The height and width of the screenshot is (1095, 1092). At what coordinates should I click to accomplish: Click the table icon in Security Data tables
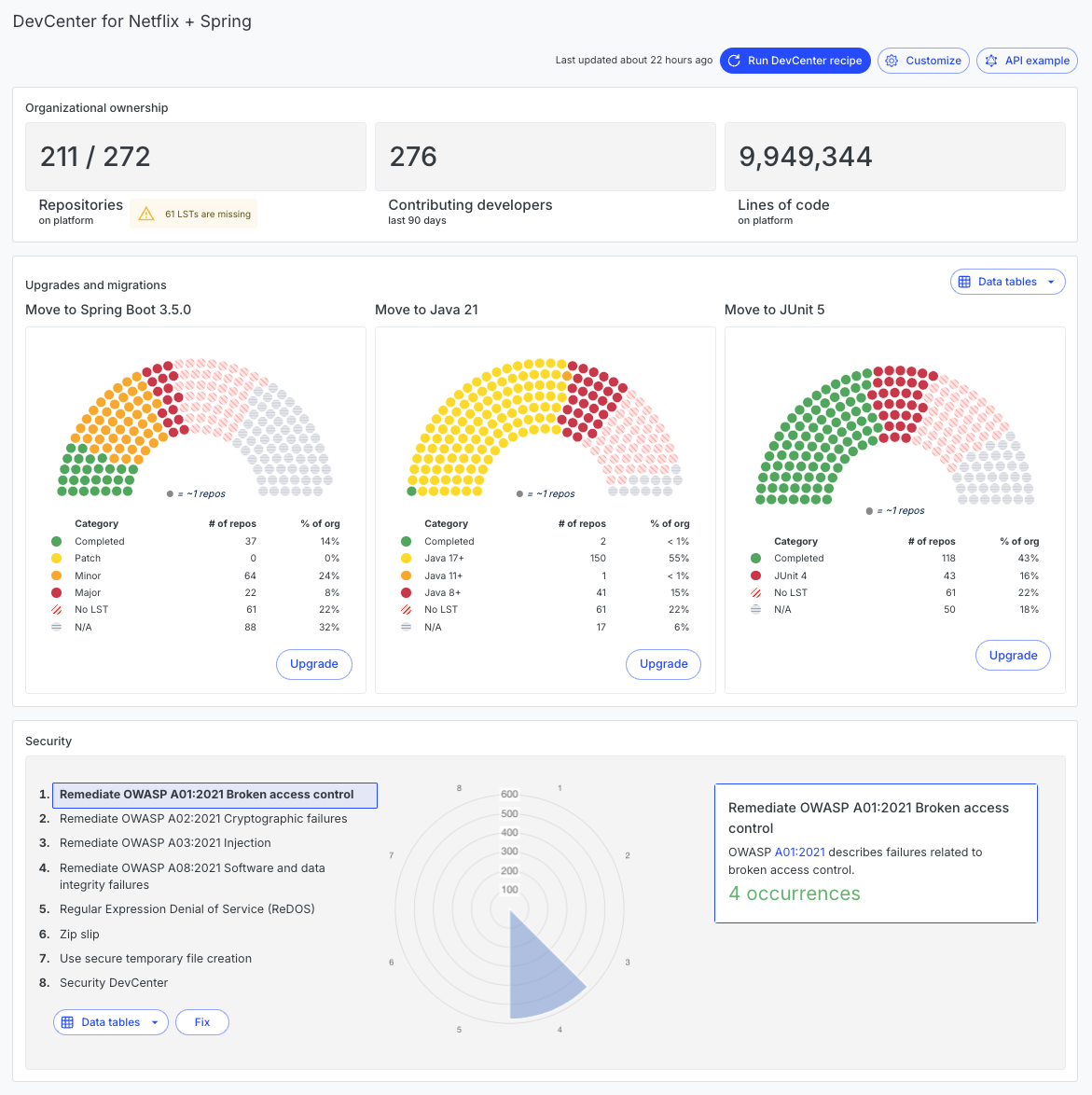[68, 1022]
